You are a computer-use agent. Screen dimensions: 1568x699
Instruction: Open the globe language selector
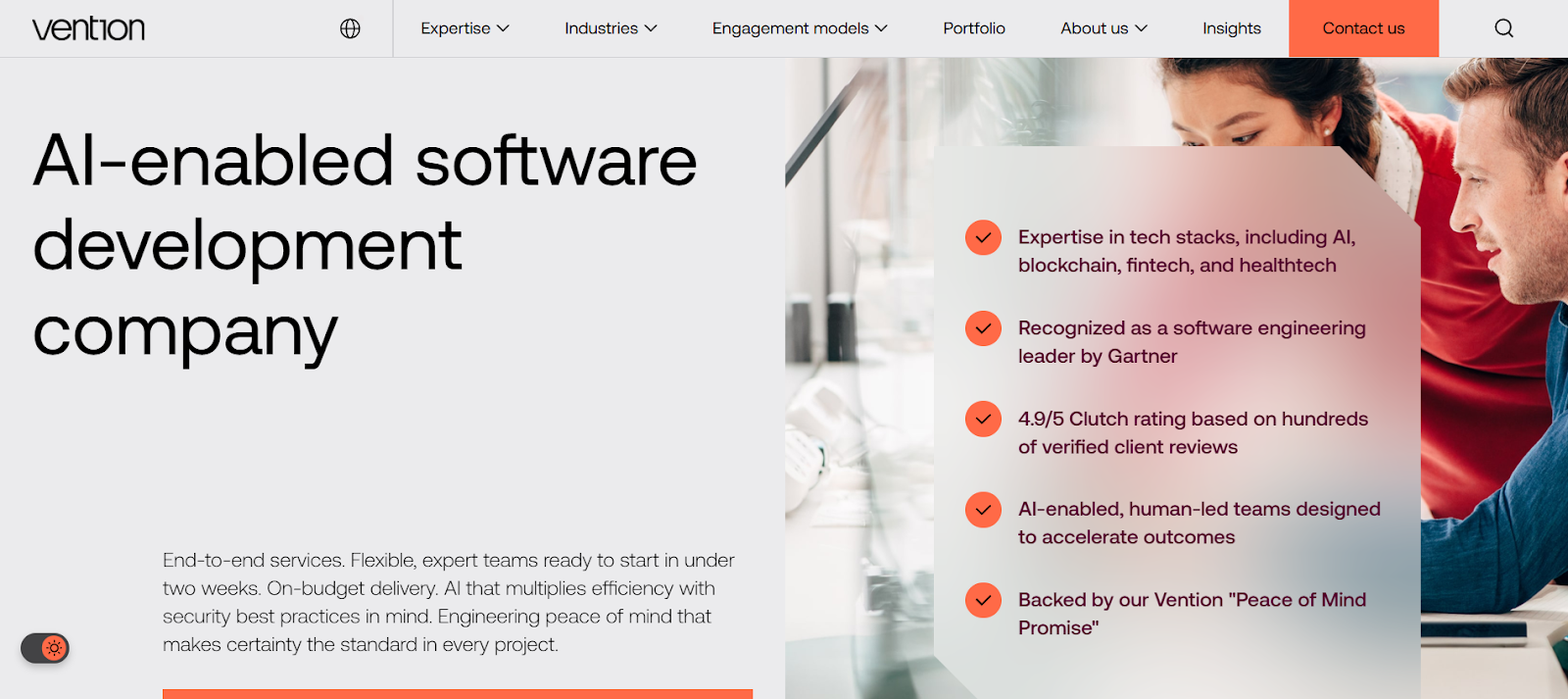point(350,28)
